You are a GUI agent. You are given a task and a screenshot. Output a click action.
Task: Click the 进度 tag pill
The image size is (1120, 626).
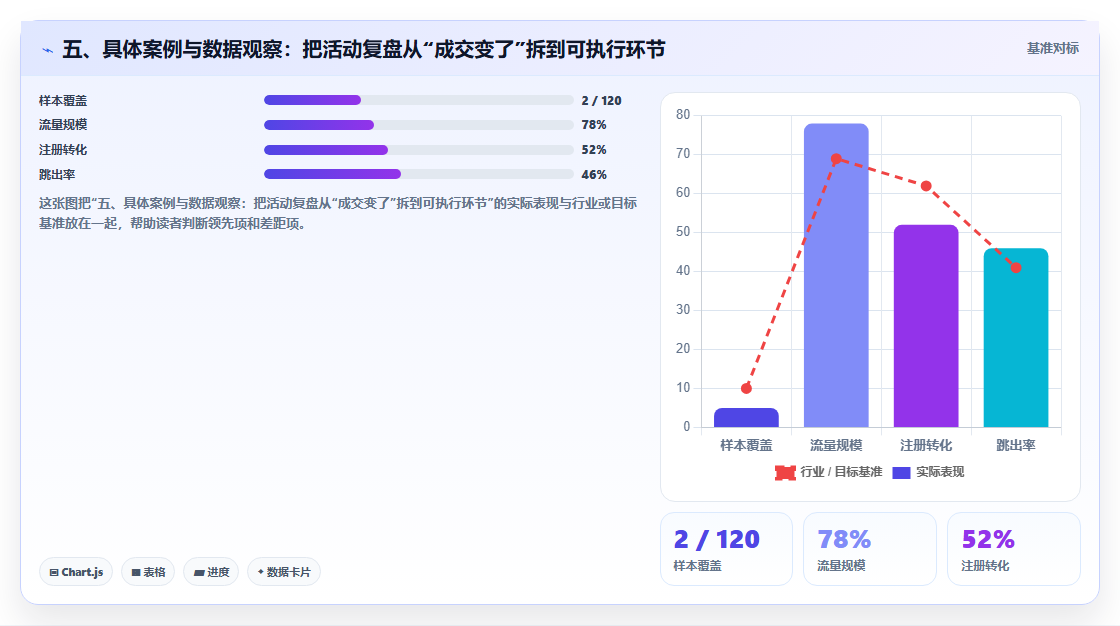[x=211, y=572]
